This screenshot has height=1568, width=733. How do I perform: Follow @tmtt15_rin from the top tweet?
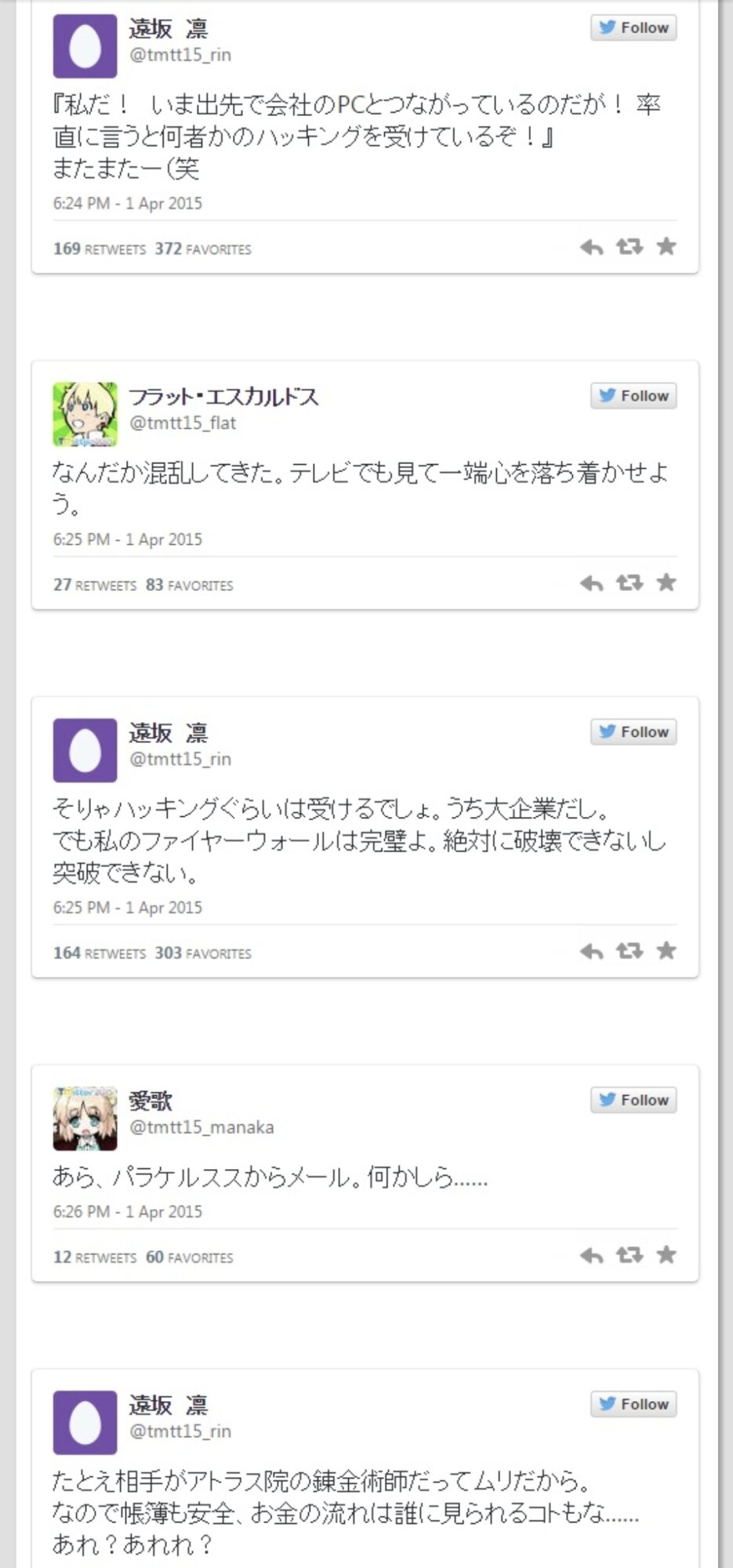(x=633, y=27)
